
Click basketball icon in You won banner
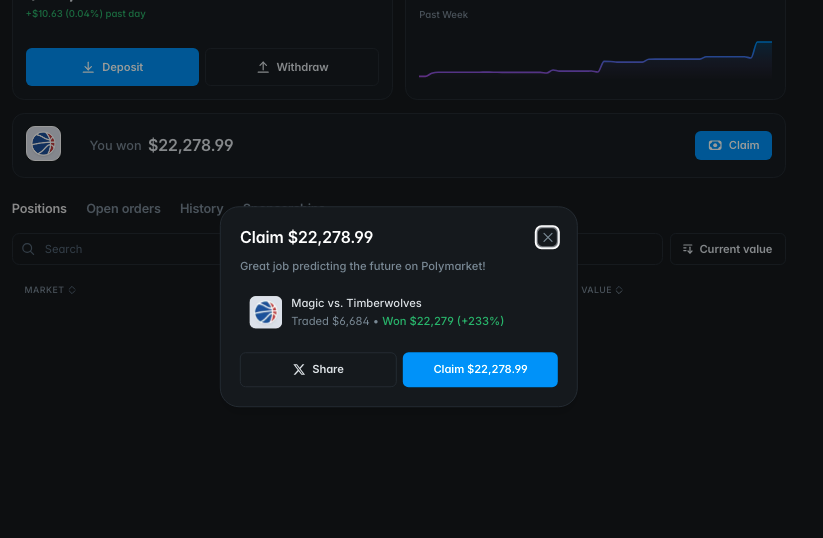coord(44,143)
